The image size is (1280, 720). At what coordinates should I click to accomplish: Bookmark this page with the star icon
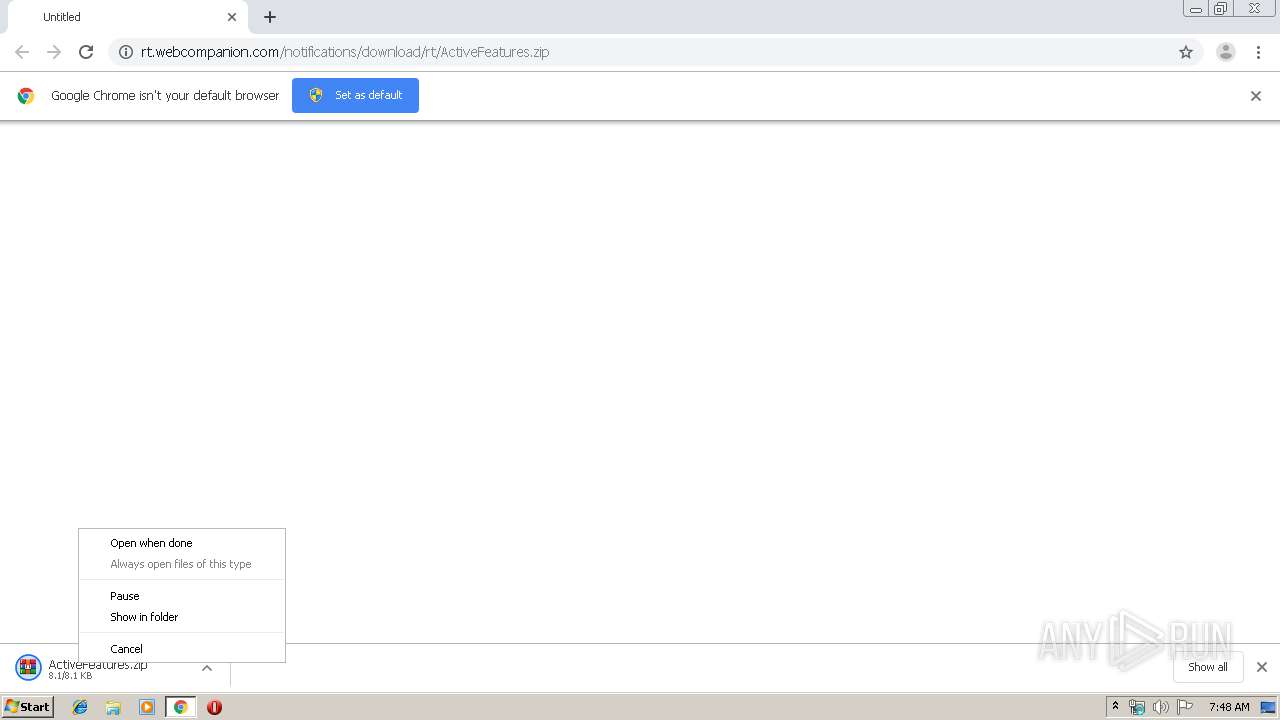[1186, 52]
